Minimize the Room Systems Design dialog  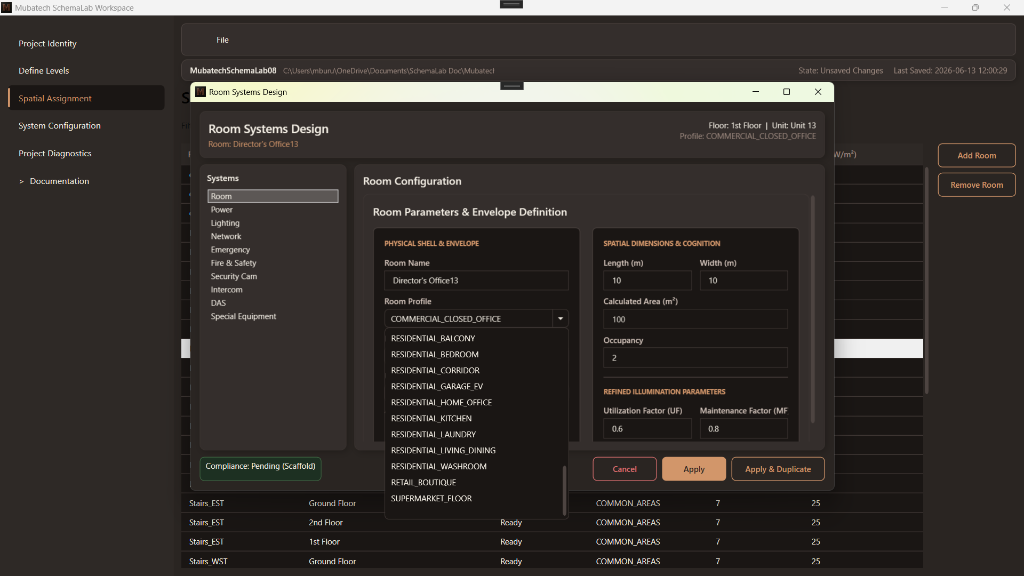(x=756, y=92)
